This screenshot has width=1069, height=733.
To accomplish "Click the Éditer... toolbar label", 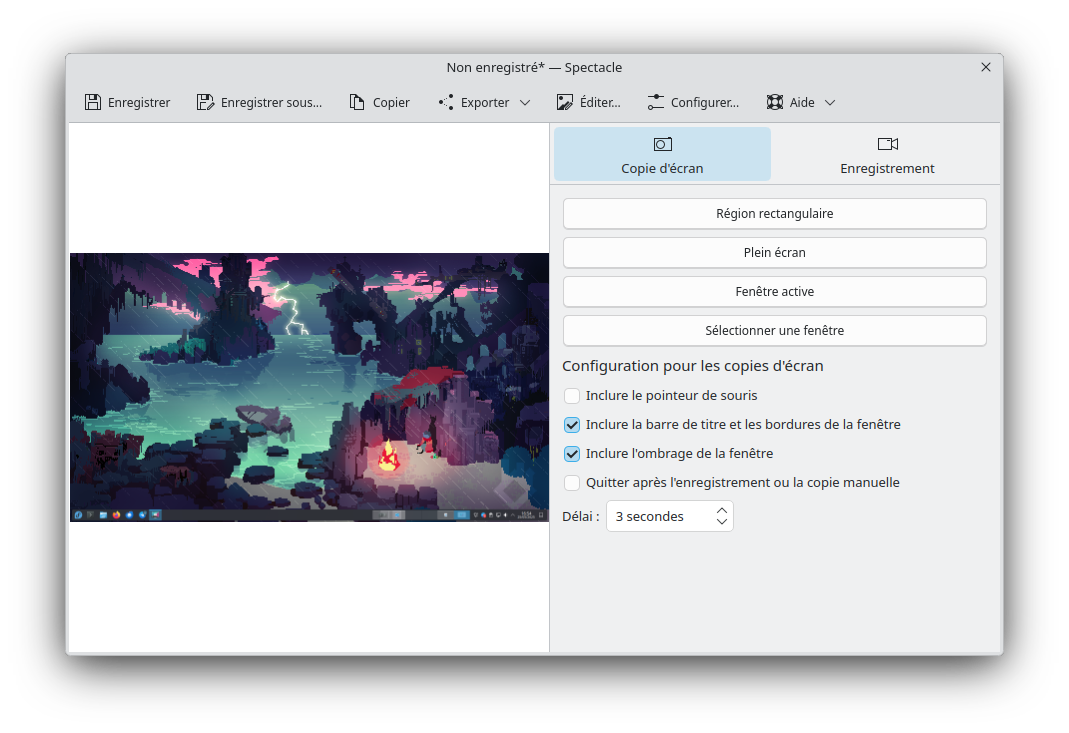I will click(x=600, y=102).
